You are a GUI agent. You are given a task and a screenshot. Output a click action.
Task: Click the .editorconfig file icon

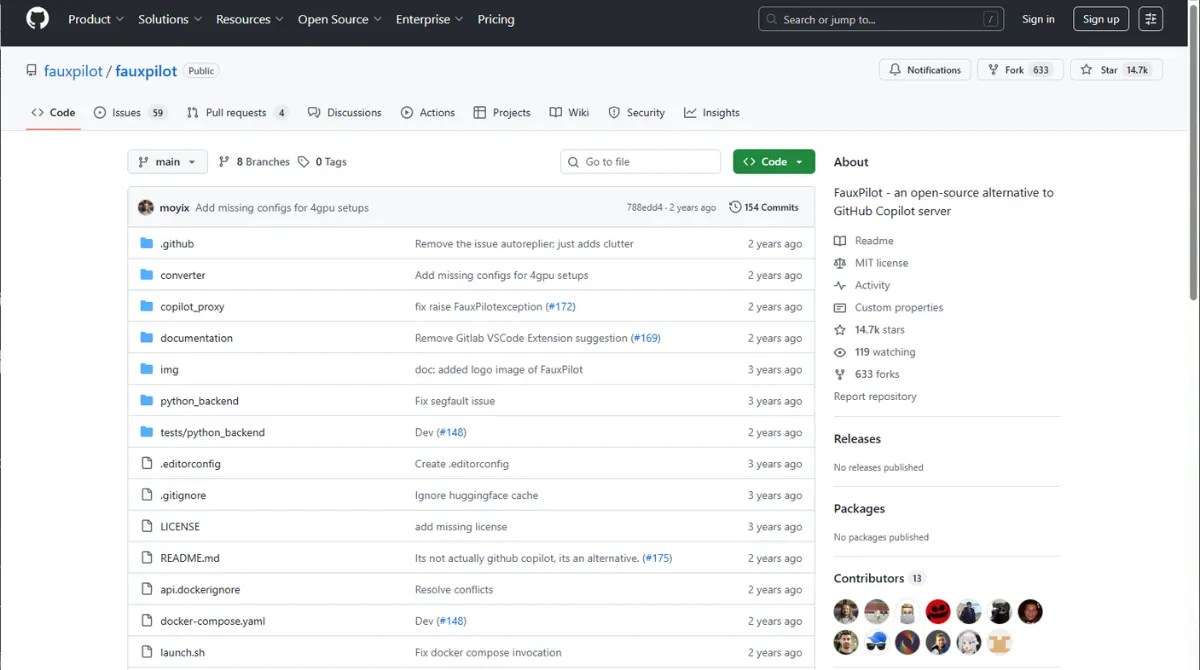click(x=146, y=464)
